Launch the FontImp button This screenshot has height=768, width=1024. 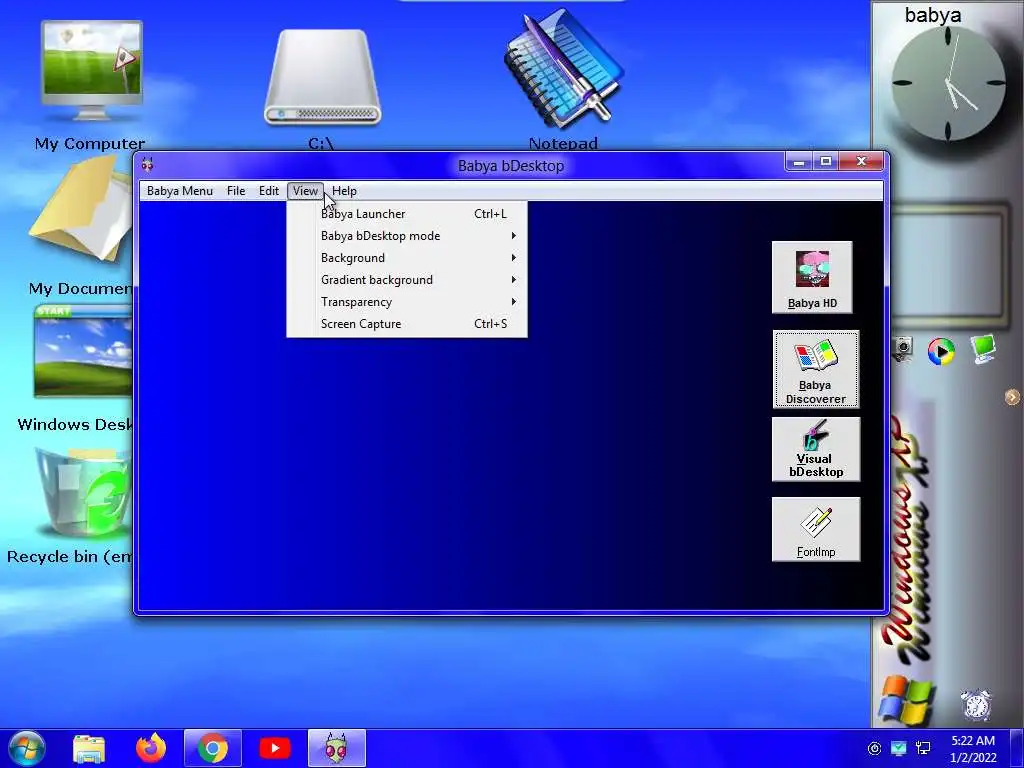[x=816, y=529]
